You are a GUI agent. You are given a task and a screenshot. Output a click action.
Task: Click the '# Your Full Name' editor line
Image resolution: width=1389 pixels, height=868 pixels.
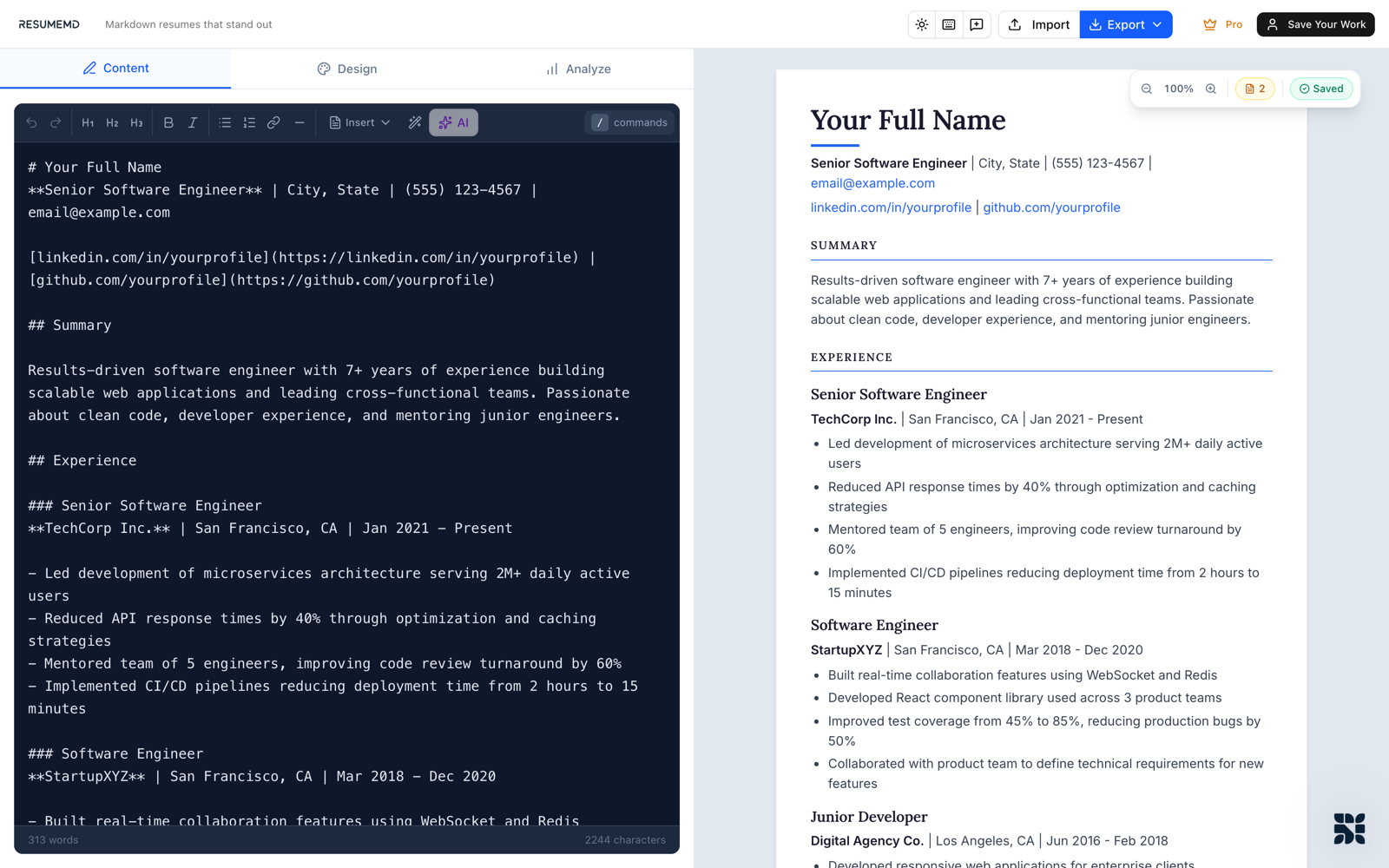click(95, 167)
